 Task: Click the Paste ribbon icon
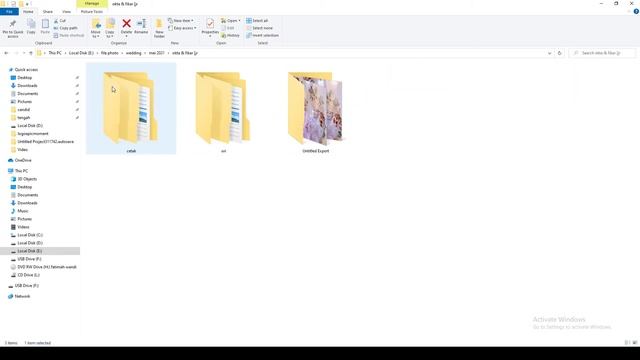(45, 24)
